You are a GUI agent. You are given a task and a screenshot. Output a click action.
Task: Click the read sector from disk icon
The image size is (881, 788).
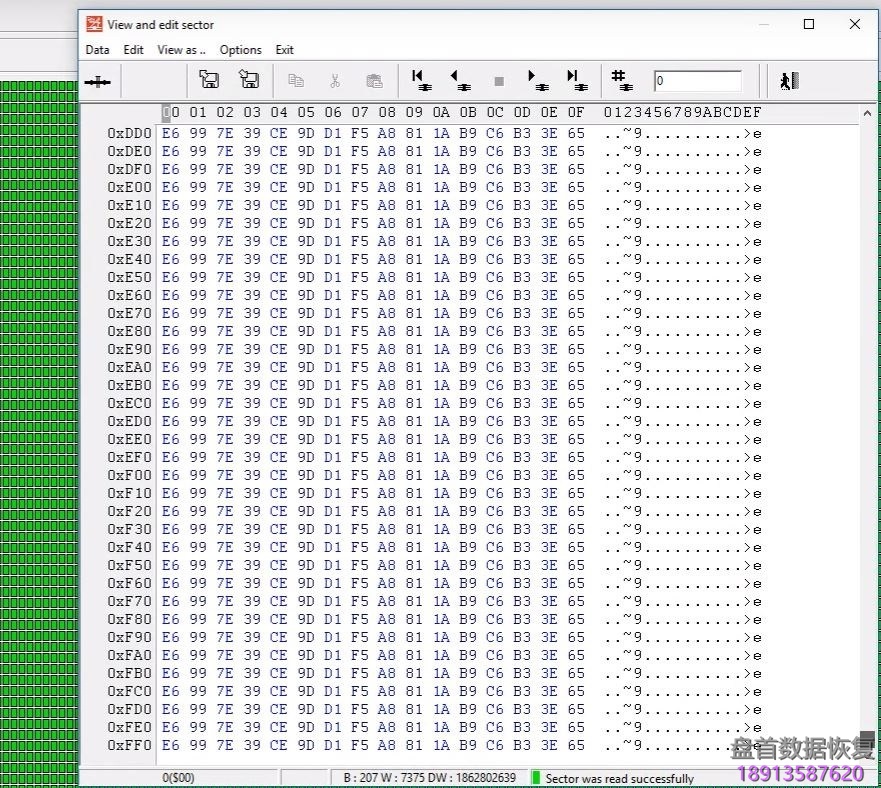[x=209, y=80]
